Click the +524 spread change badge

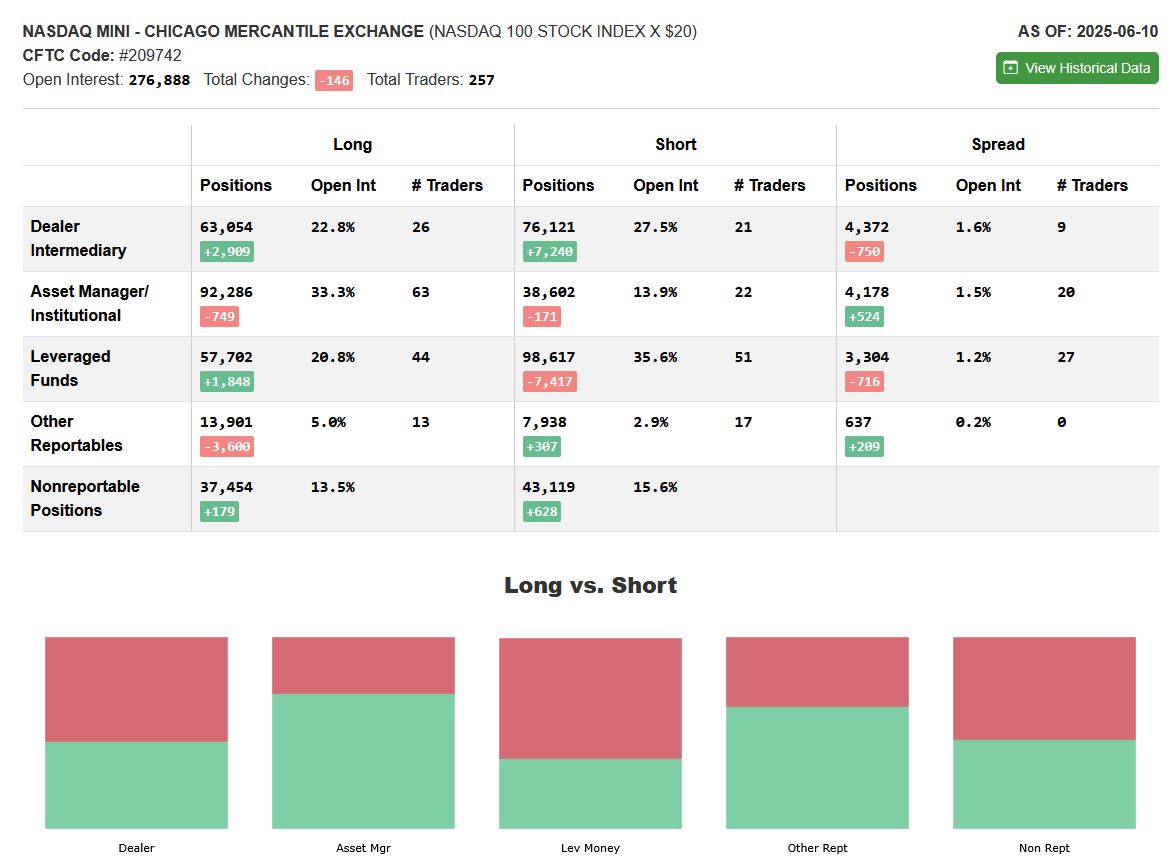864,316
